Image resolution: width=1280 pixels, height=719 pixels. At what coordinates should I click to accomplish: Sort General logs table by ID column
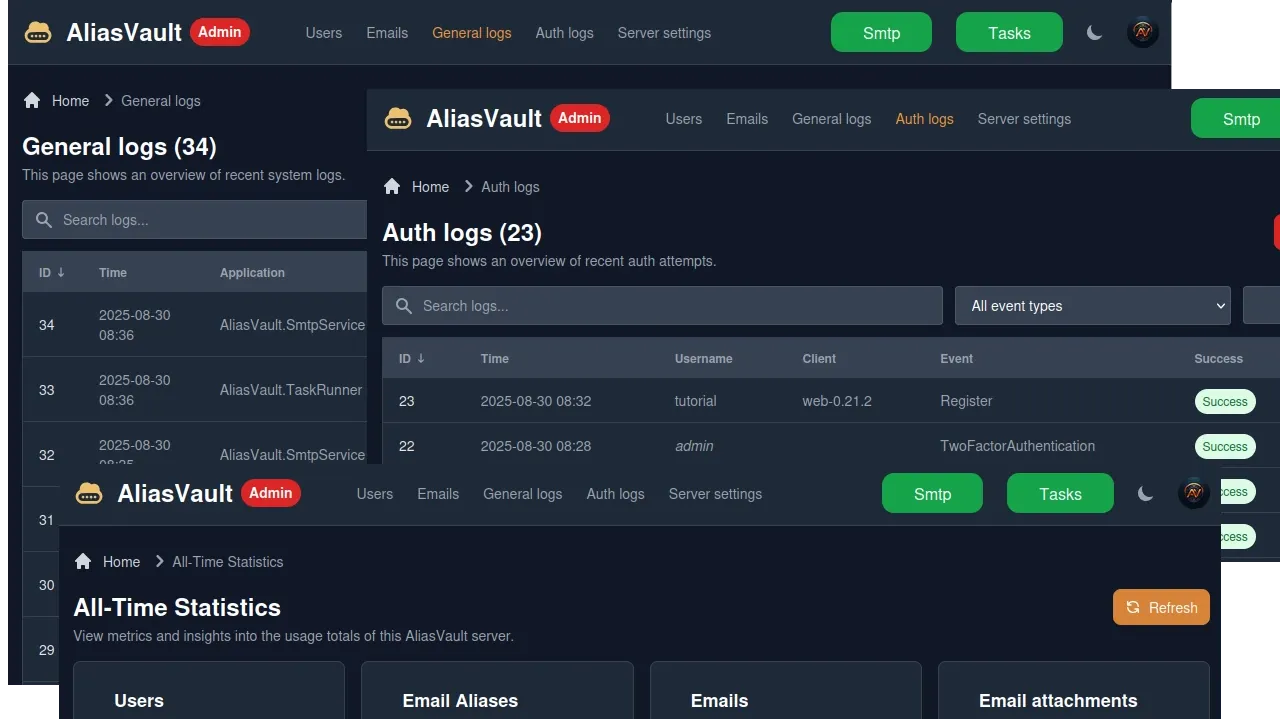coord(51,273)
